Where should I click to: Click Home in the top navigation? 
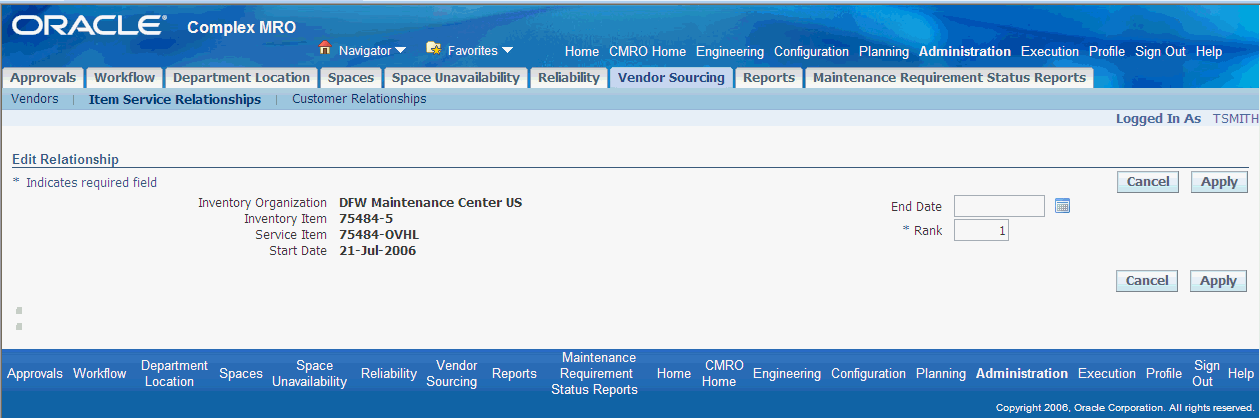(x=582, y=51)
